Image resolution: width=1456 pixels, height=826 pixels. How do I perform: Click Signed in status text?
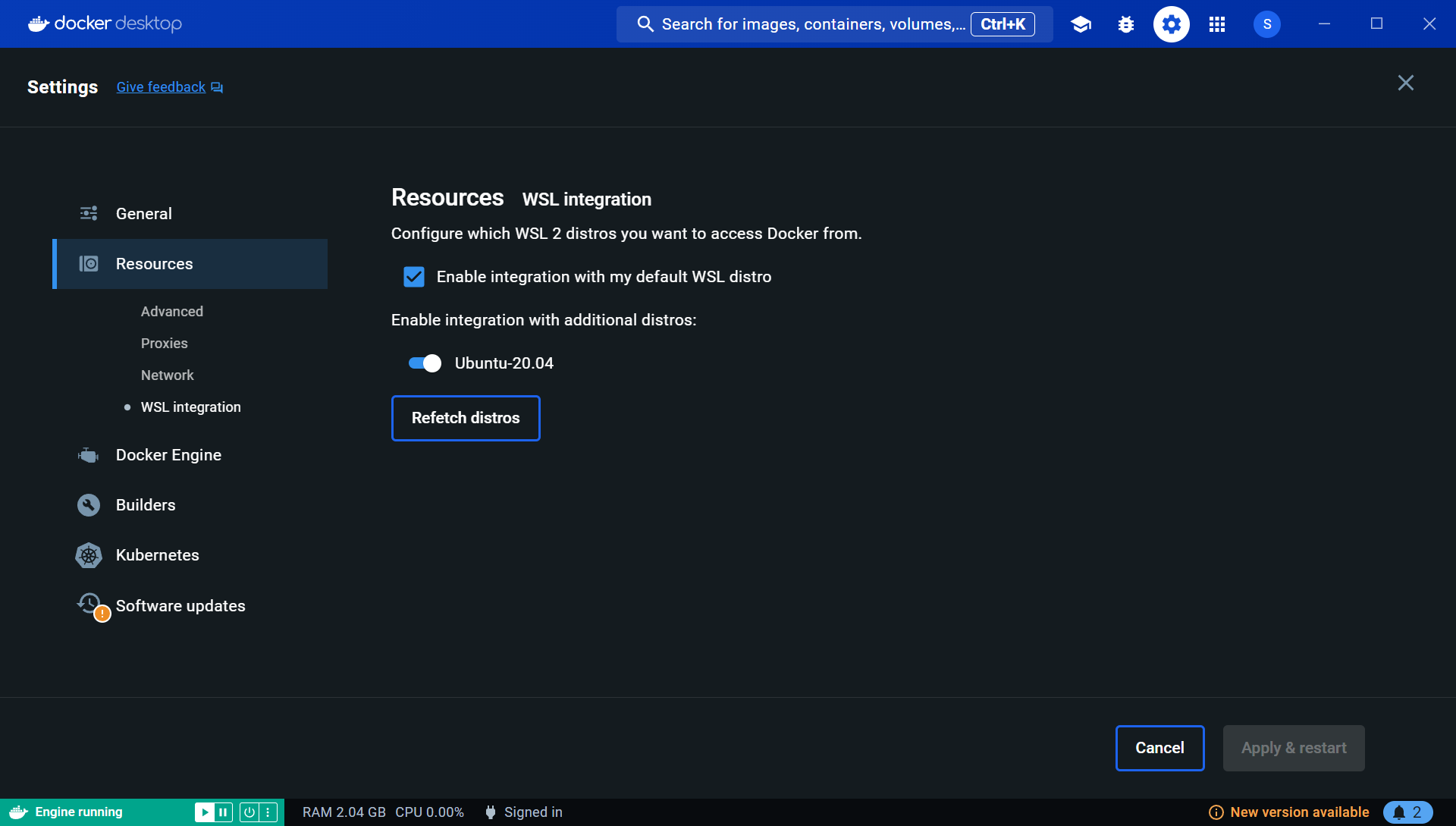click(533, 812)
